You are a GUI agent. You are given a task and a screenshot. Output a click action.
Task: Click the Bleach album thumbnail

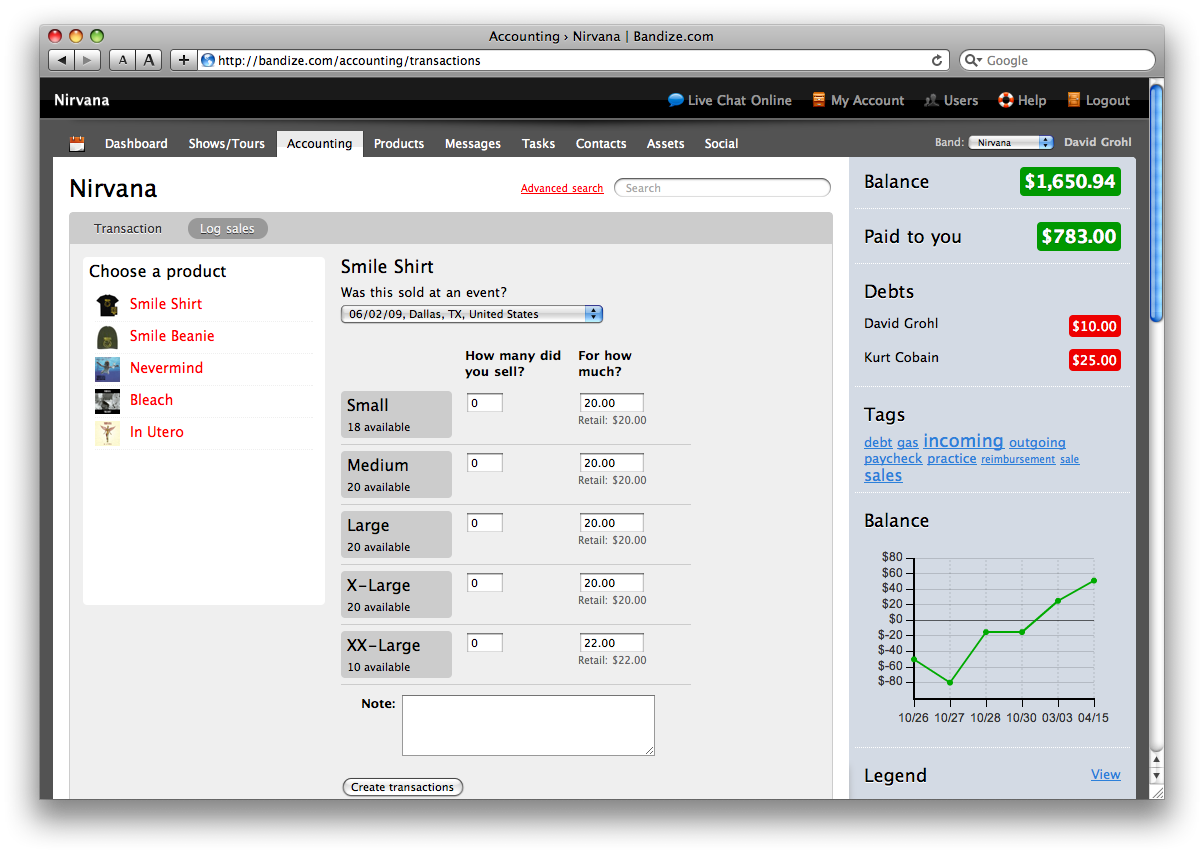tap(108, 400)
